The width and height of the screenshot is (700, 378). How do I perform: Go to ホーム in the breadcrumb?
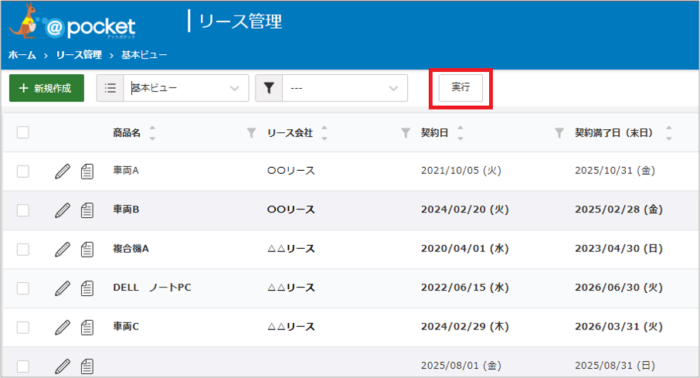pos(22,55)
